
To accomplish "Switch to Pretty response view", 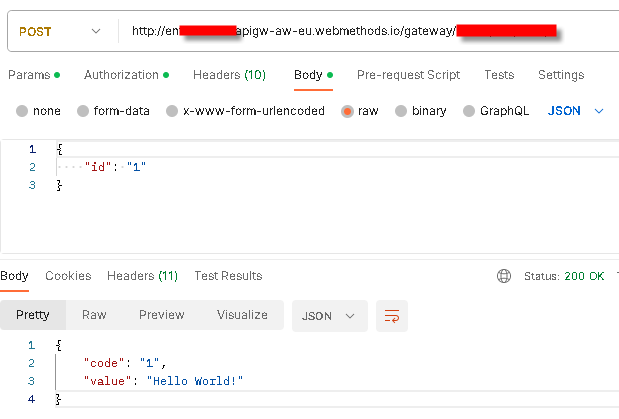I will (33, 315).
